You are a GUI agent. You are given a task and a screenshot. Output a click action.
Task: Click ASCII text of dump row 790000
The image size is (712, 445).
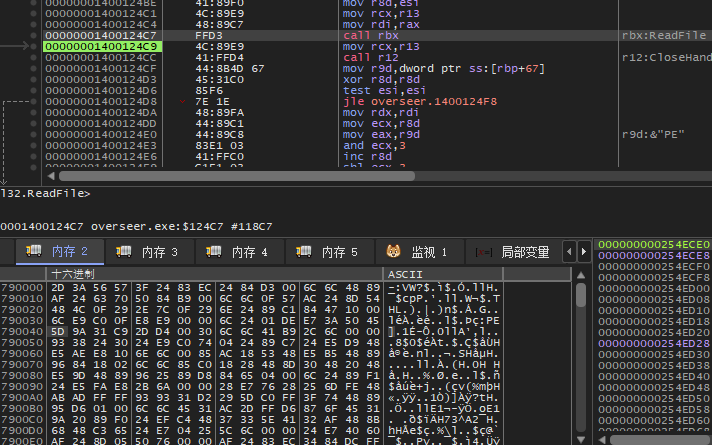coord(444,287)
